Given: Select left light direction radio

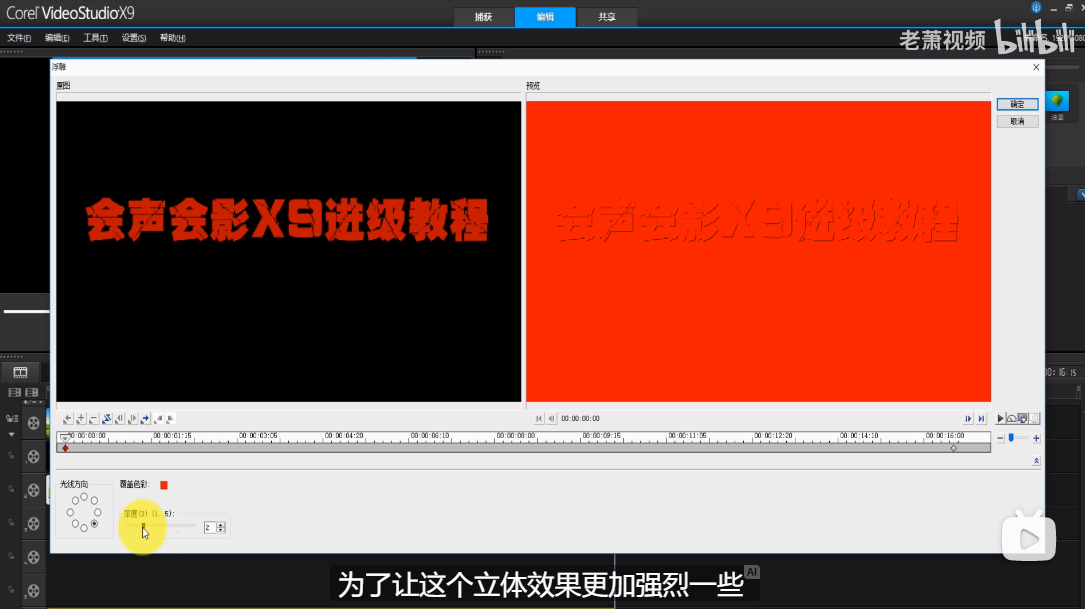Looking at the screenshot, I should pos(70,512).
